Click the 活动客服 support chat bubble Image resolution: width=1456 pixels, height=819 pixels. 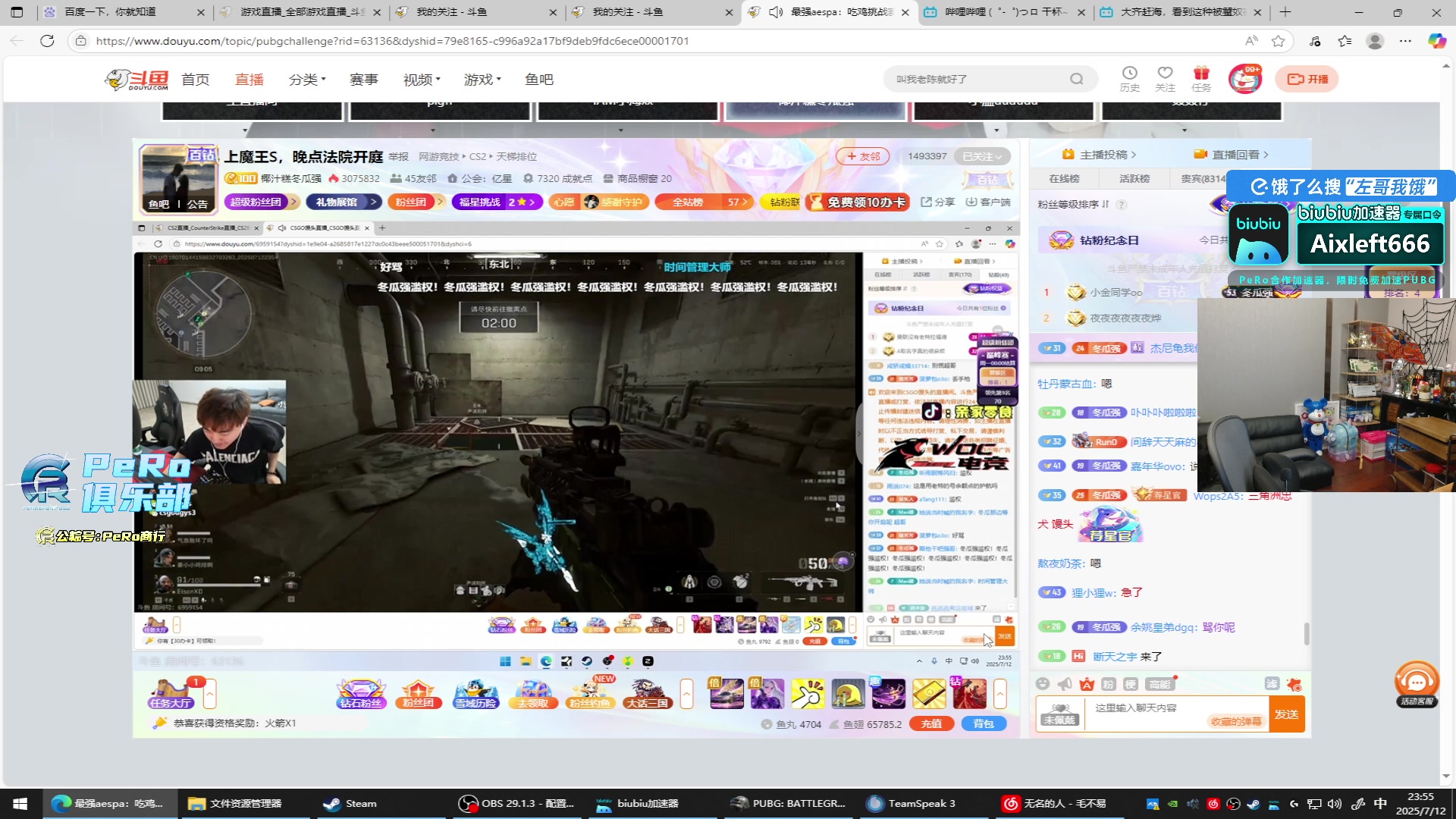tap(1417, 684)
